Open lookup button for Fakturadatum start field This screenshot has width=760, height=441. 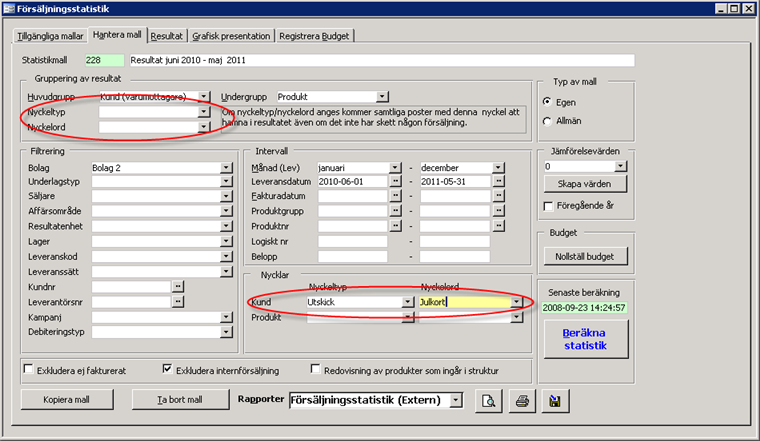coord(397,197)
